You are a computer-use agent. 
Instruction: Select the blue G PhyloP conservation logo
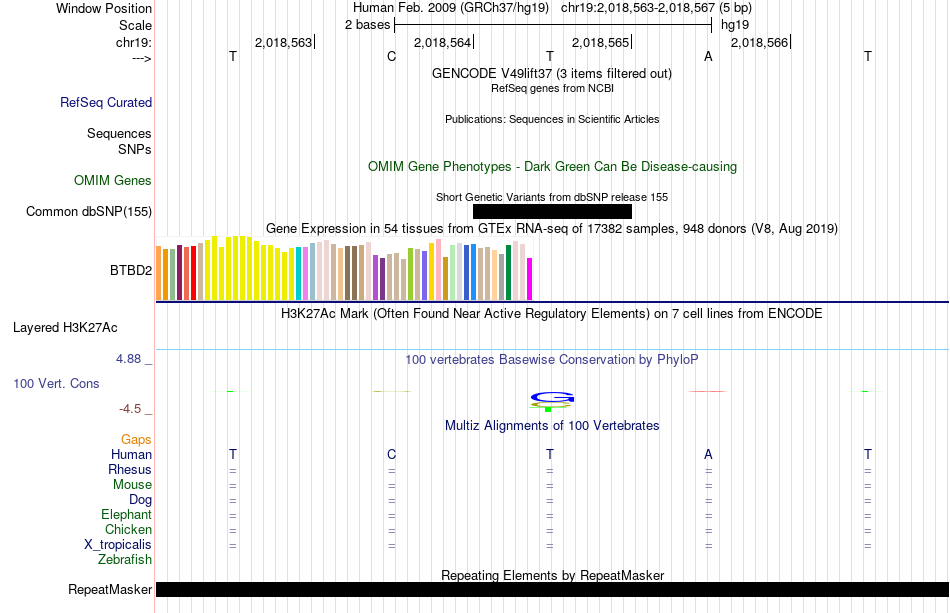point(552,398)
